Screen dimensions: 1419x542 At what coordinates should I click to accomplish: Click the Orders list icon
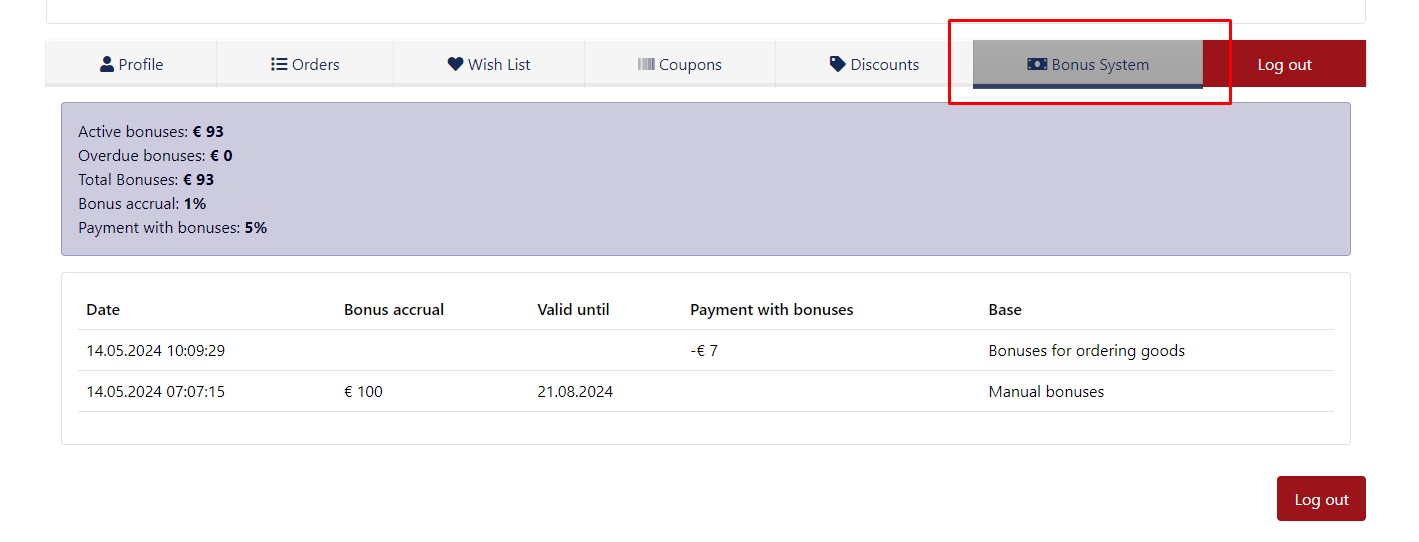(x=279, y=64)
